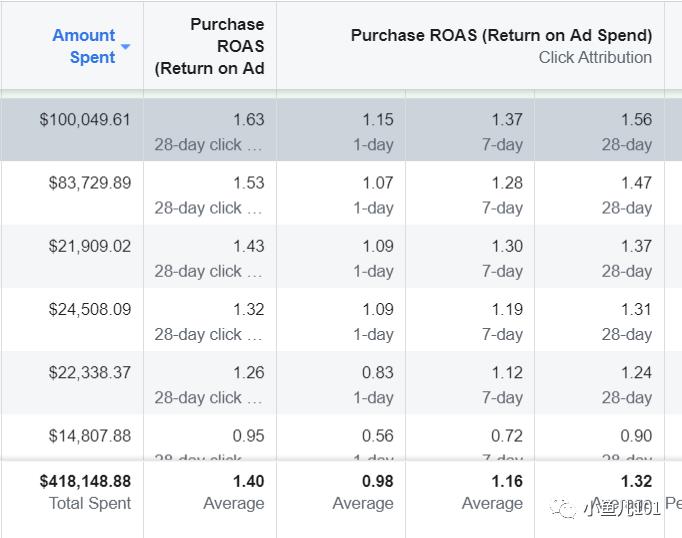
Task: Select the 1.63 Purchase ROAS value
Action: (248, 120)
